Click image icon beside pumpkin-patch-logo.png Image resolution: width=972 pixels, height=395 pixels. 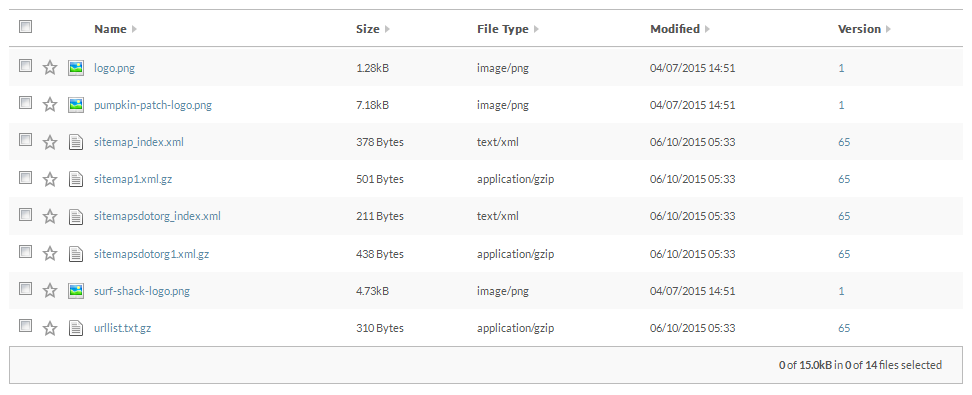pyautogui.click(x=76, y=105)
